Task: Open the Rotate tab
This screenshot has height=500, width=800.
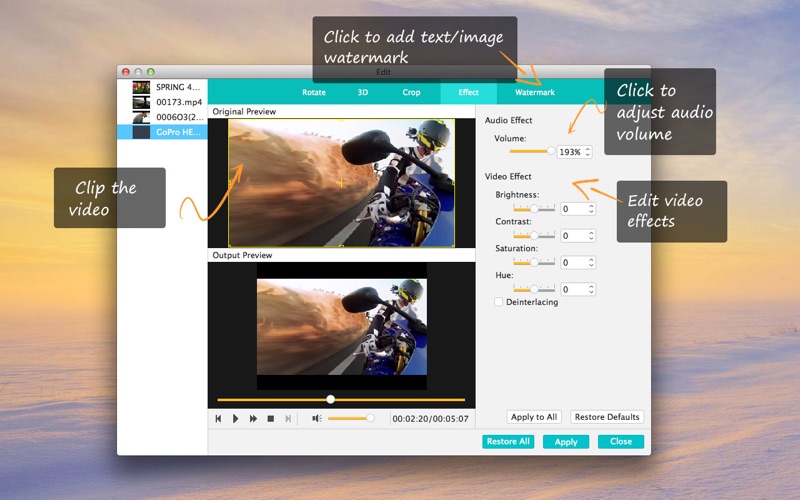Action: (x=314, y=92)
